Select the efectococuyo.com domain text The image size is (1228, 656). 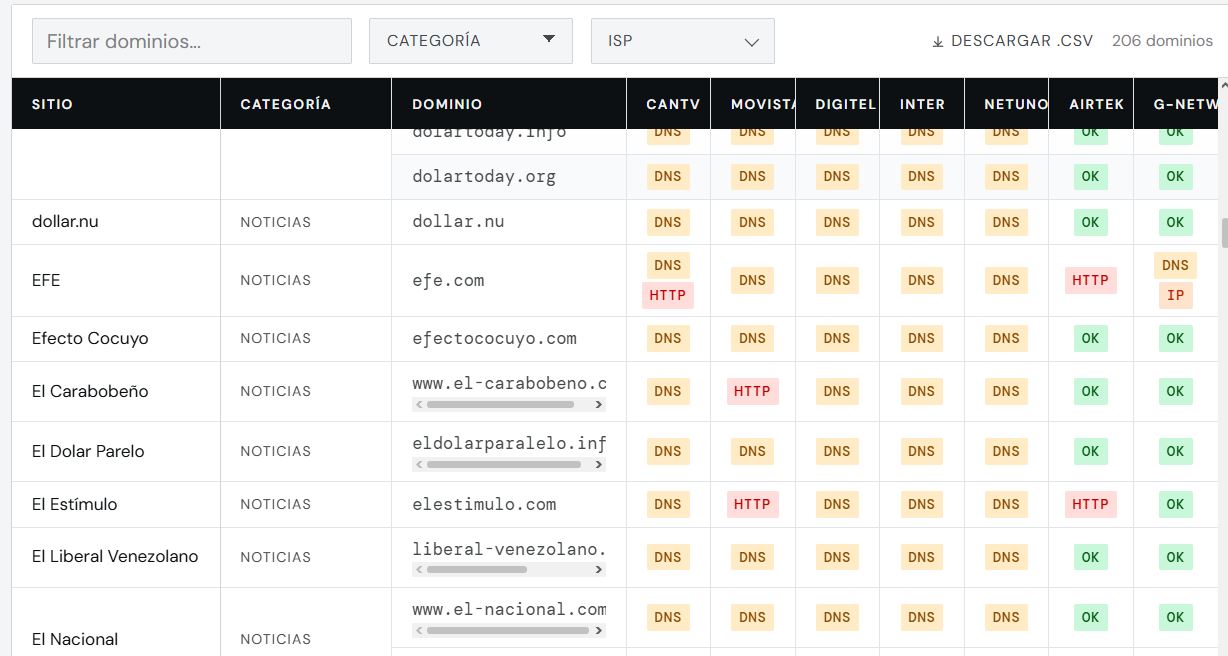(x=494, y=338)
